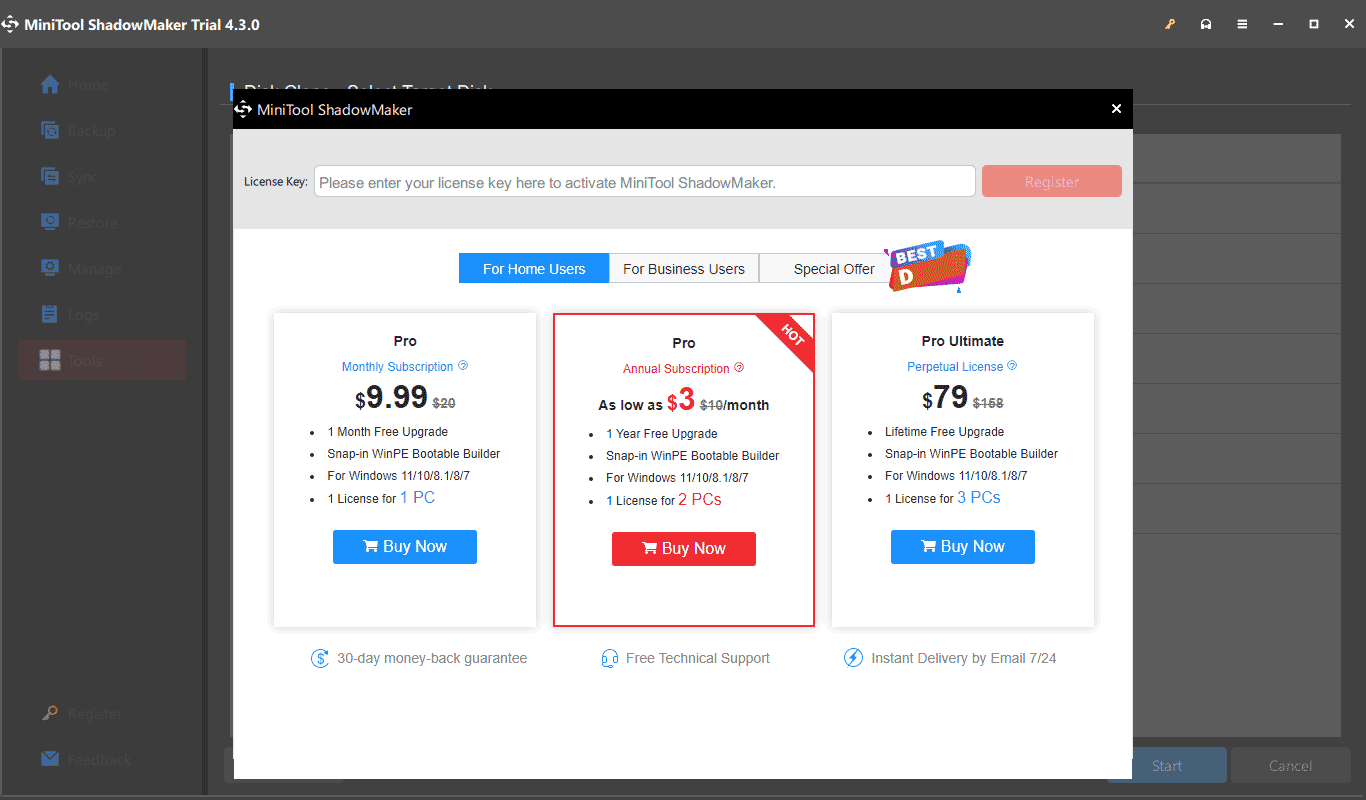Buy the Pro Annual Subscription plan

(684, 549)
